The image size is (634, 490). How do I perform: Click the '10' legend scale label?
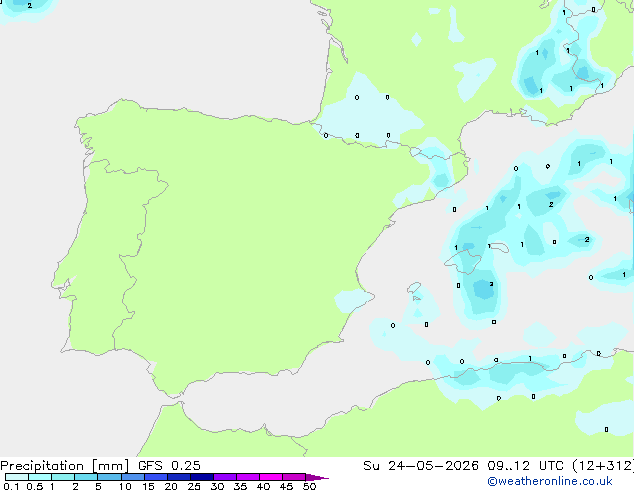[125, 486]
